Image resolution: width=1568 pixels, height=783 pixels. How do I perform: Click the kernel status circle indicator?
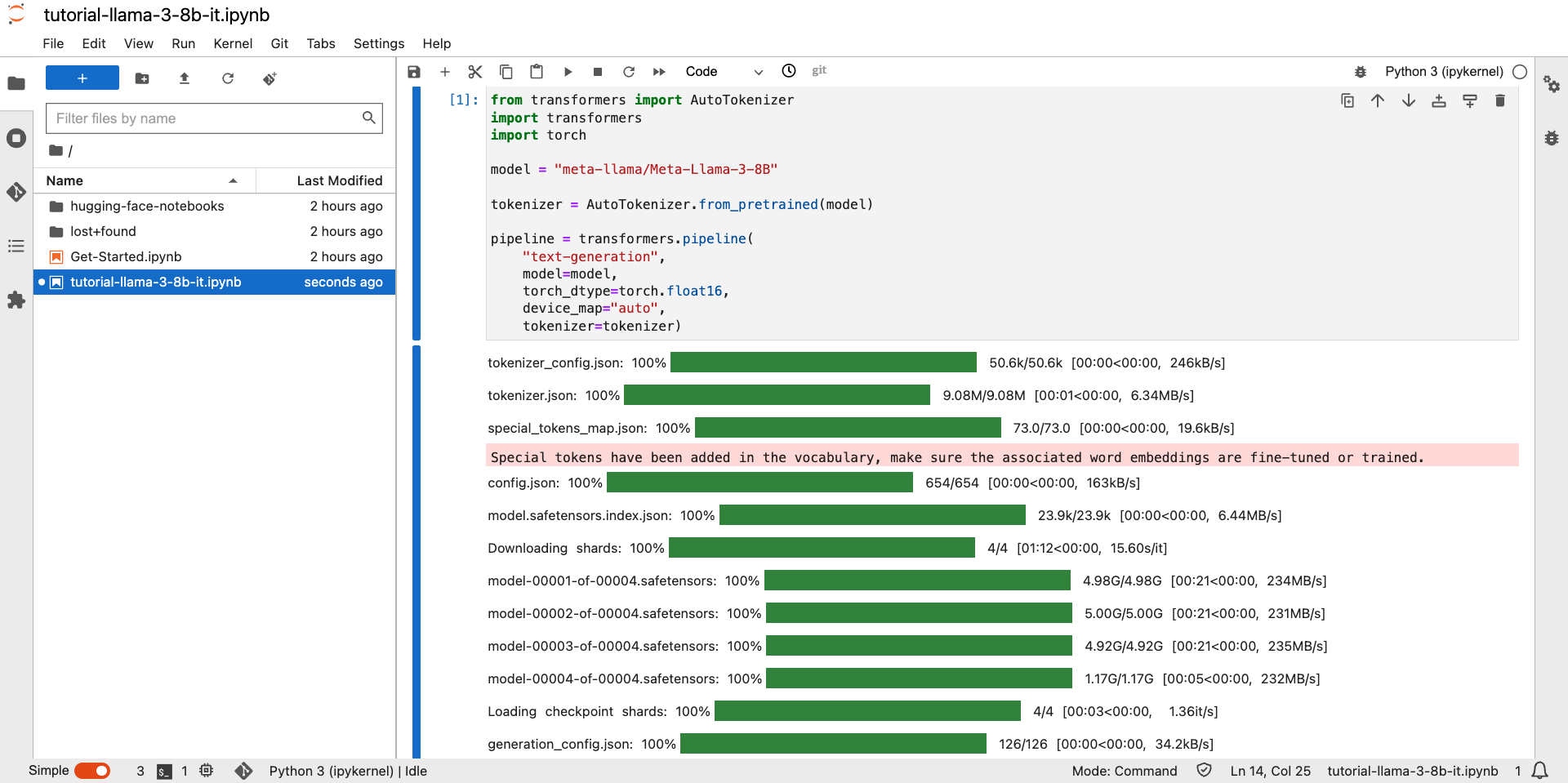coord(1520,72)
